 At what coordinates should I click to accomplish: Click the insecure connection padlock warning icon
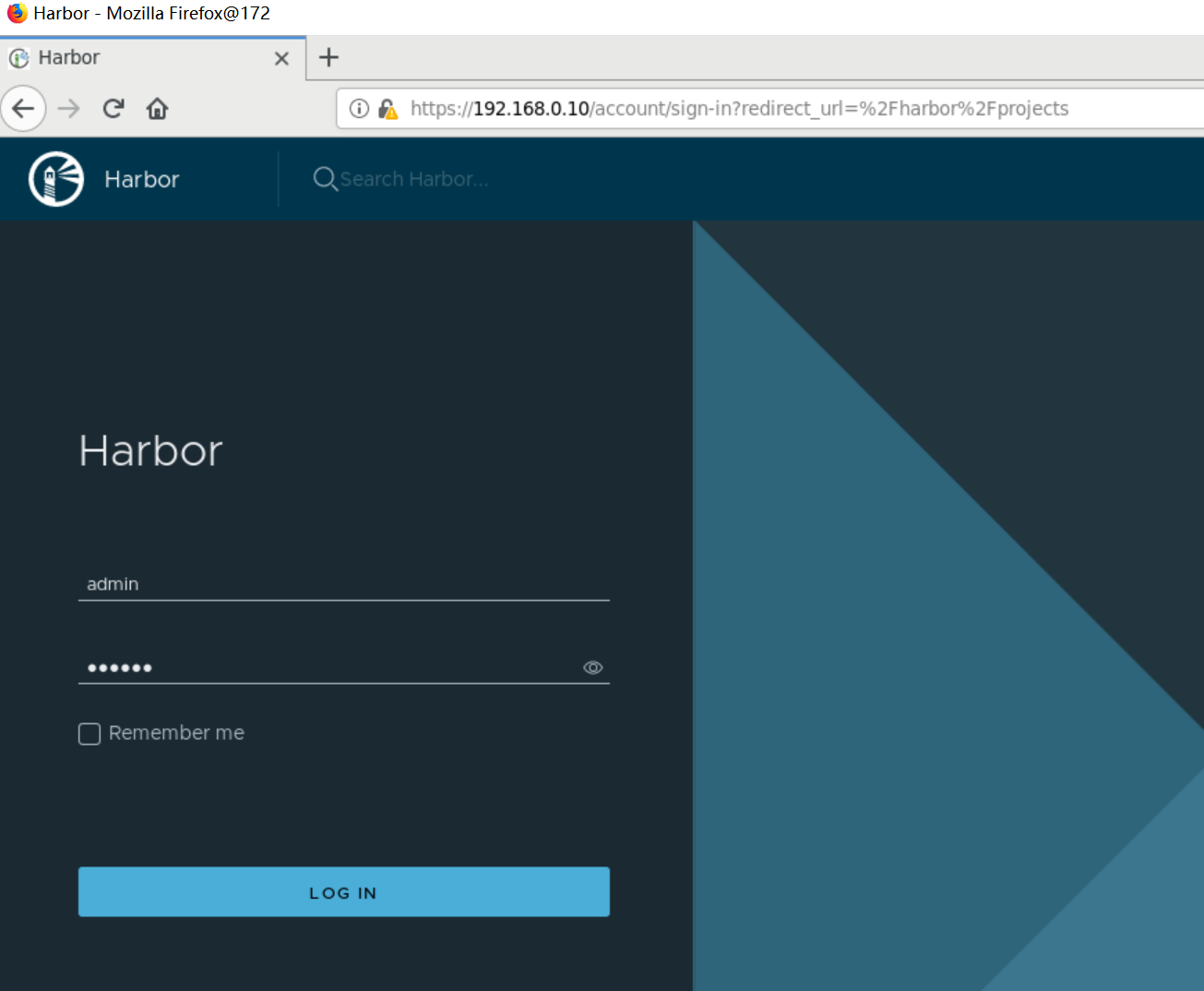pyautogui.click(x=388, y=109)
